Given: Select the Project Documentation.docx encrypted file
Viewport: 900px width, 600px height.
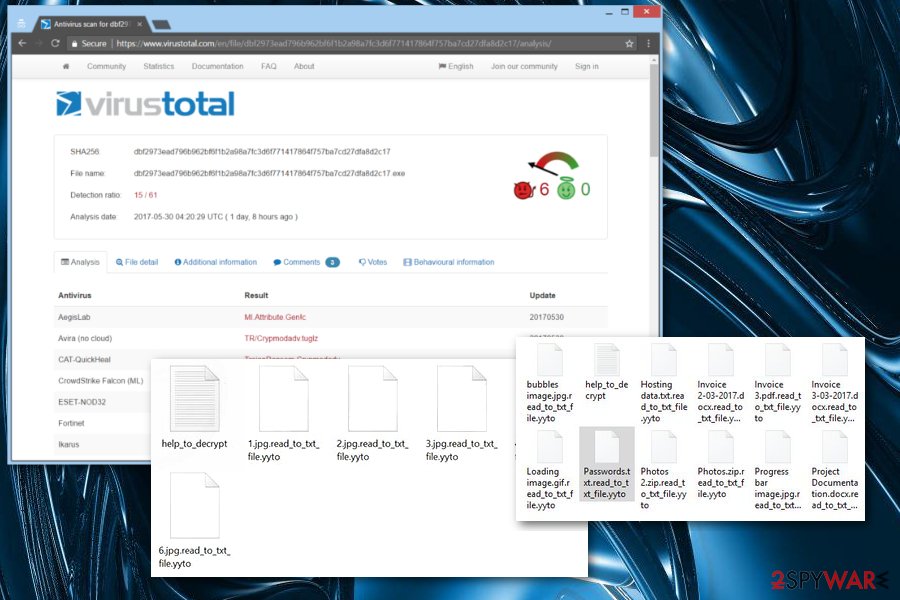Looking at the screenshot, I should click(835, 470).
